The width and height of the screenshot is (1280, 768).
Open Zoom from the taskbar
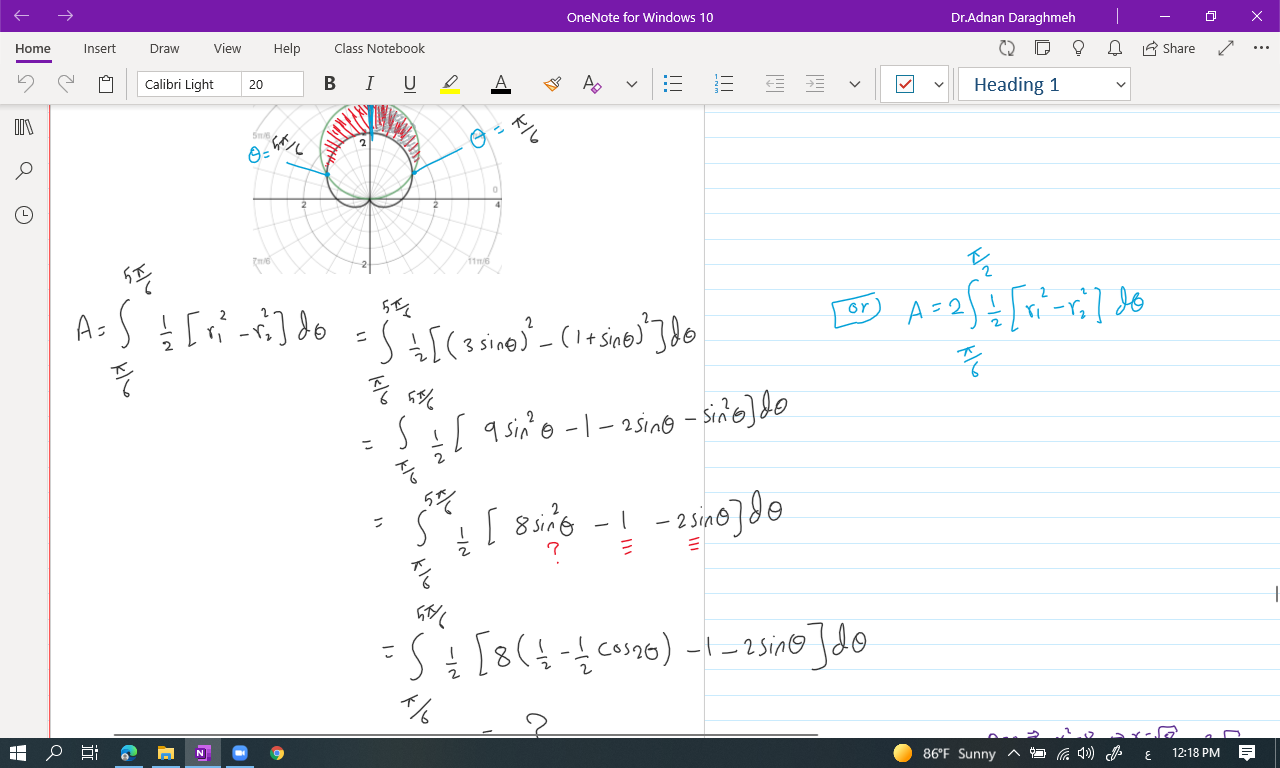tap(240, 753)
